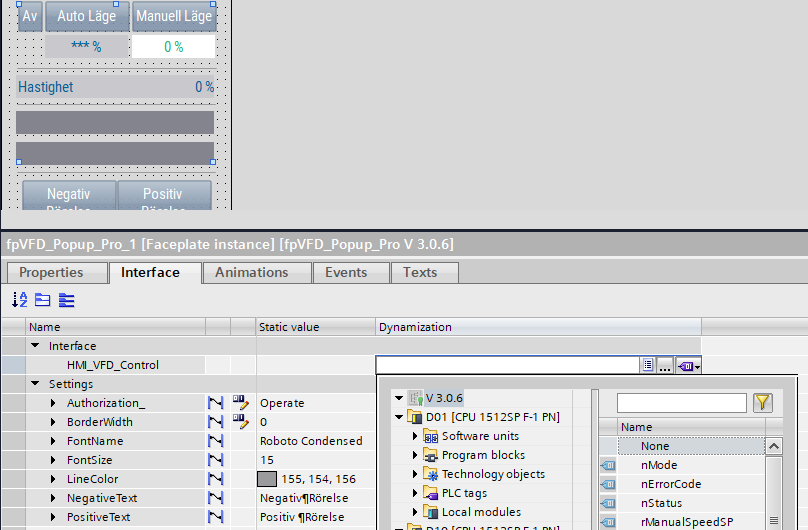The image size is (808, 530).
Task: Select the Interface tab
Action: click(x=155, y=272)
